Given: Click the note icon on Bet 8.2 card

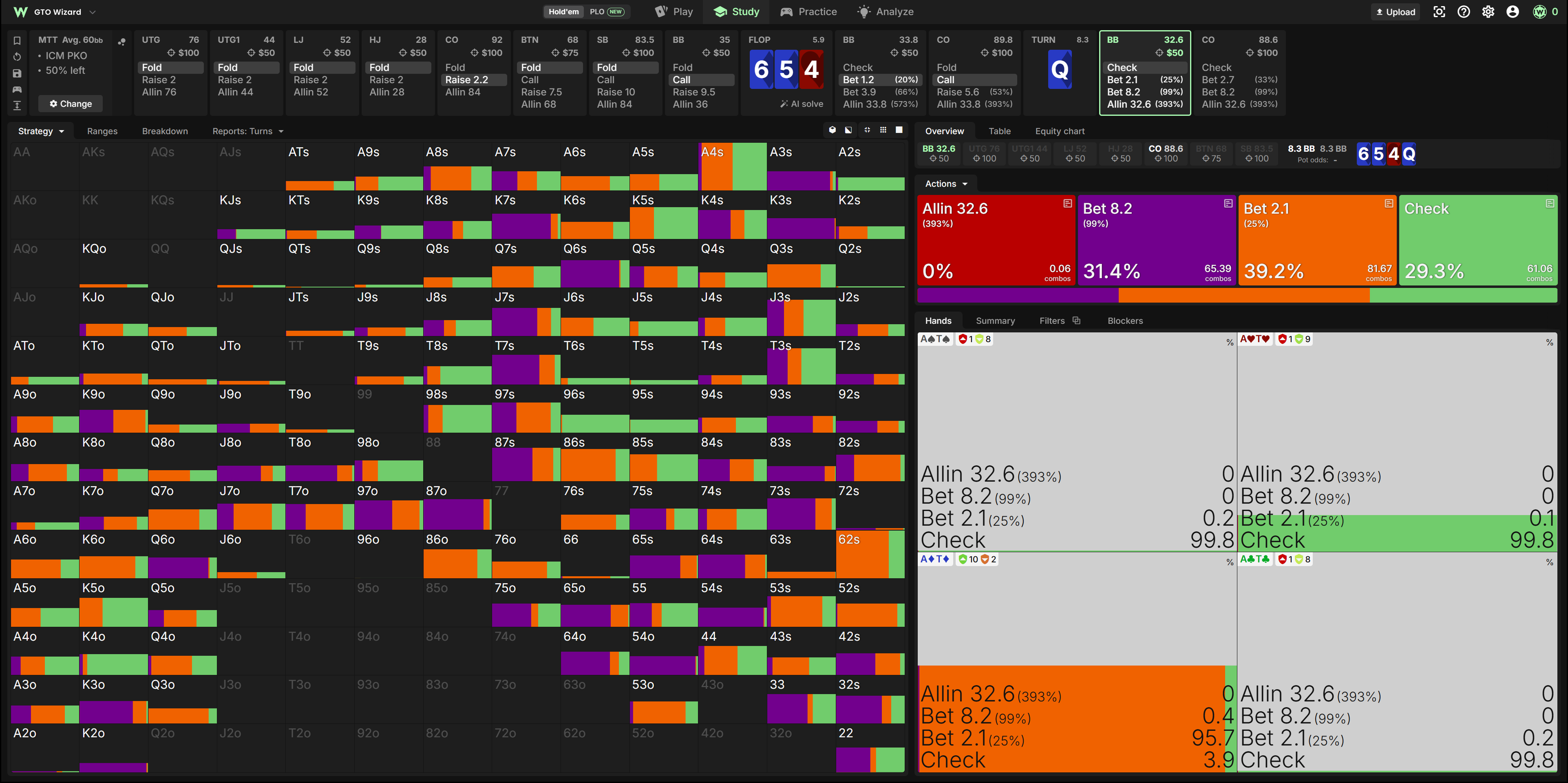Looking at the screenshot, I should tap(1228, 203).
